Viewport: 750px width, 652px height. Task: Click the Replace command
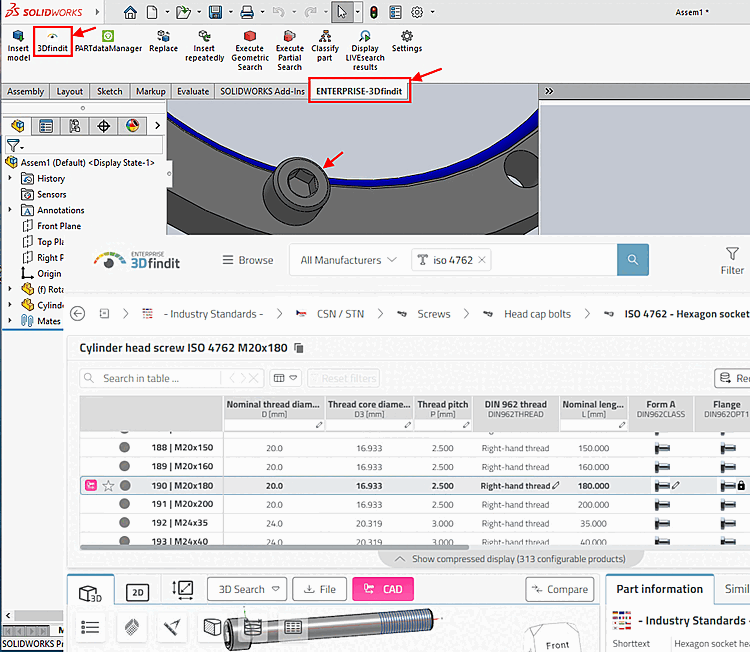pyautogui.click(x=163, y=42)
